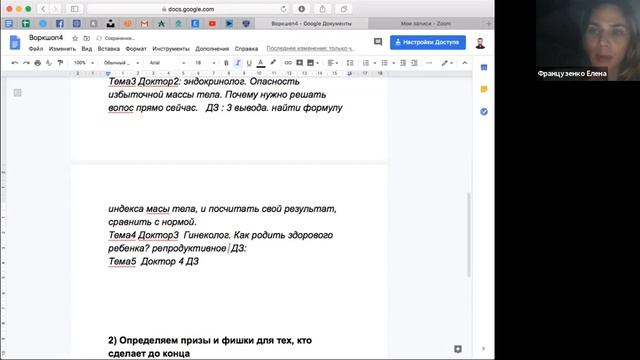The height and width of the screenshot is (360, 640).
Task: Insert a hyperlink using link icon
Action: pyautogui.click(x=288, y=63)
